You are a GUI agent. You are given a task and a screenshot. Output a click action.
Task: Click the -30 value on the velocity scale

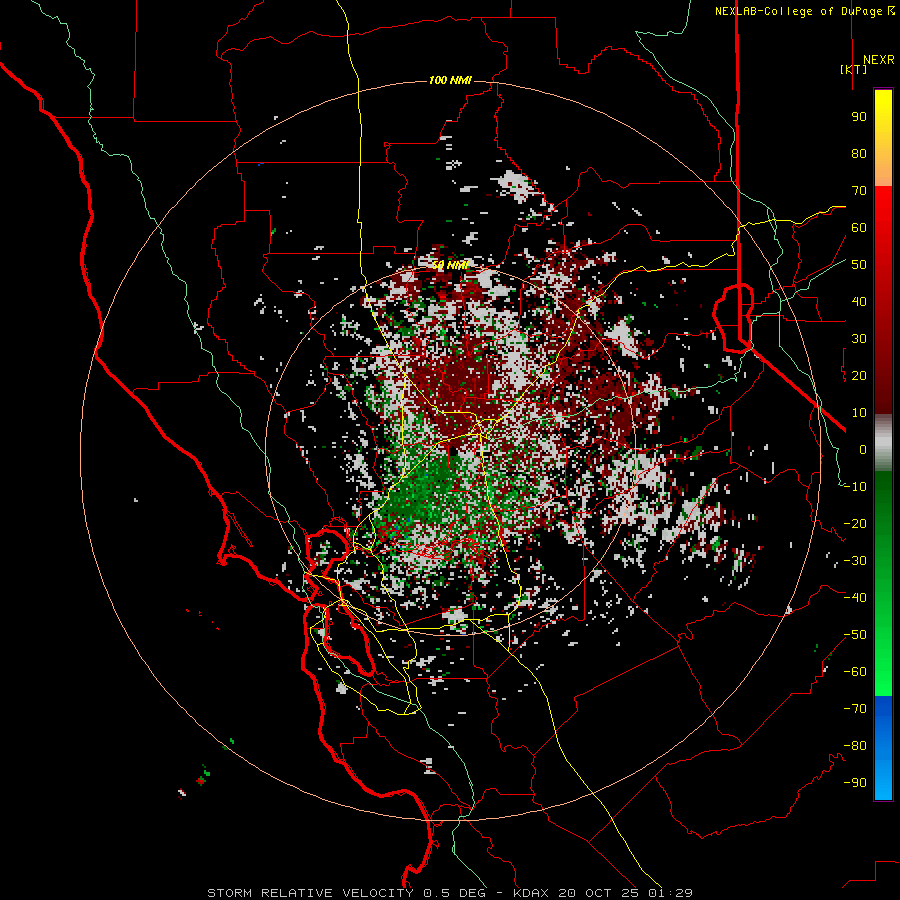pyautogui.click(x=855, y=561)
